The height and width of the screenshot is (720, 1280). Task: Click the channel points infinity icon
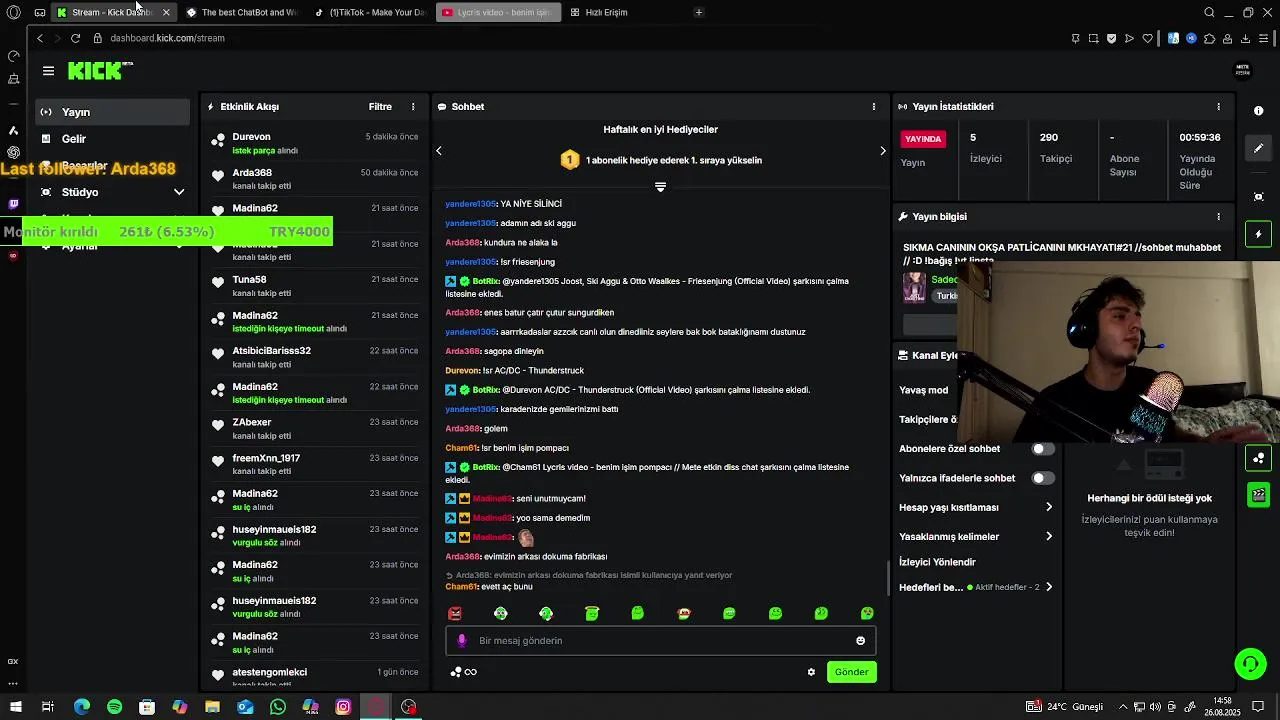tap(464, 672)
